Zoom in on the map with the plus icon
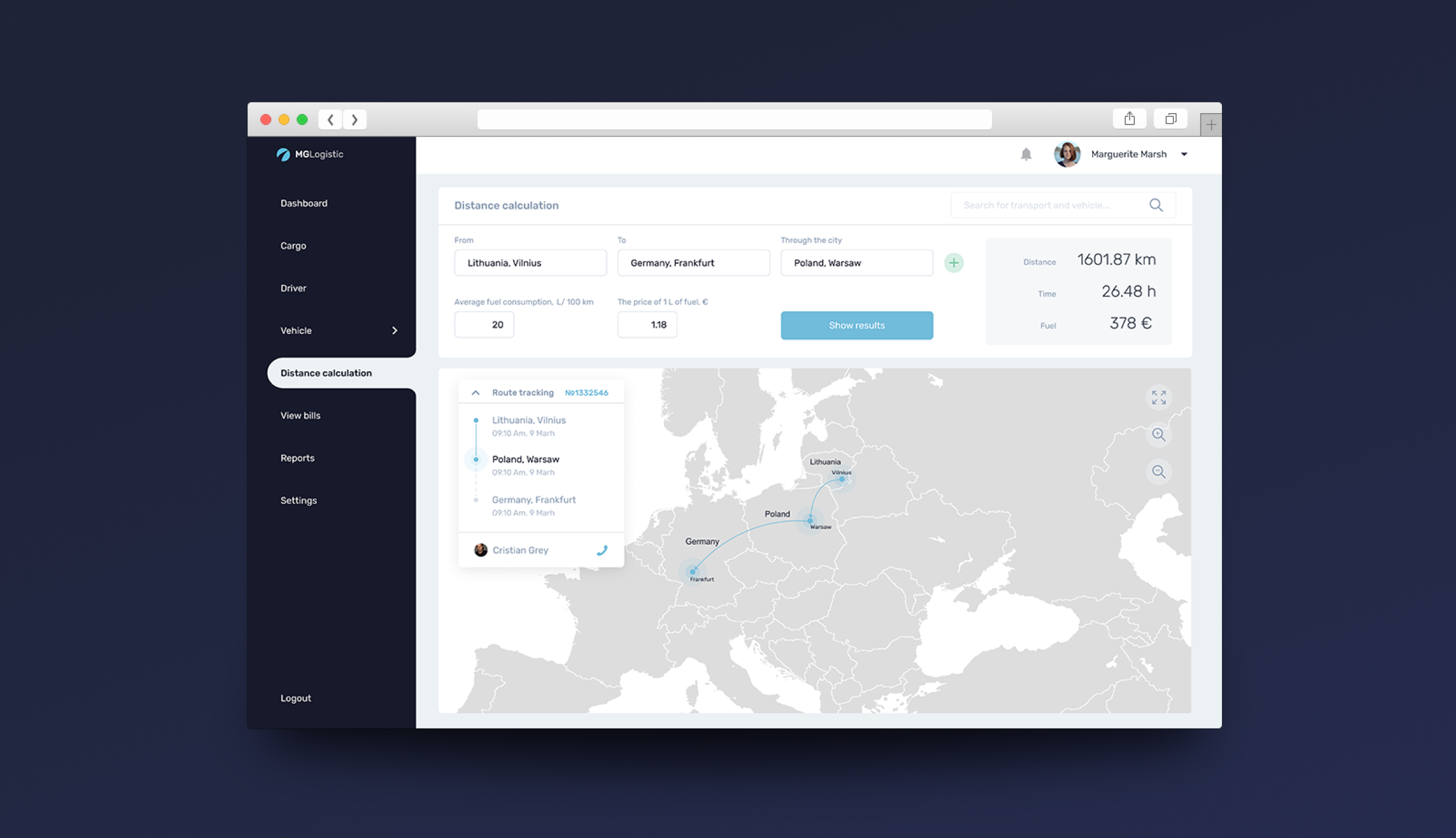The height and width of the screenshot is (838, 1456). point(1158,435)
